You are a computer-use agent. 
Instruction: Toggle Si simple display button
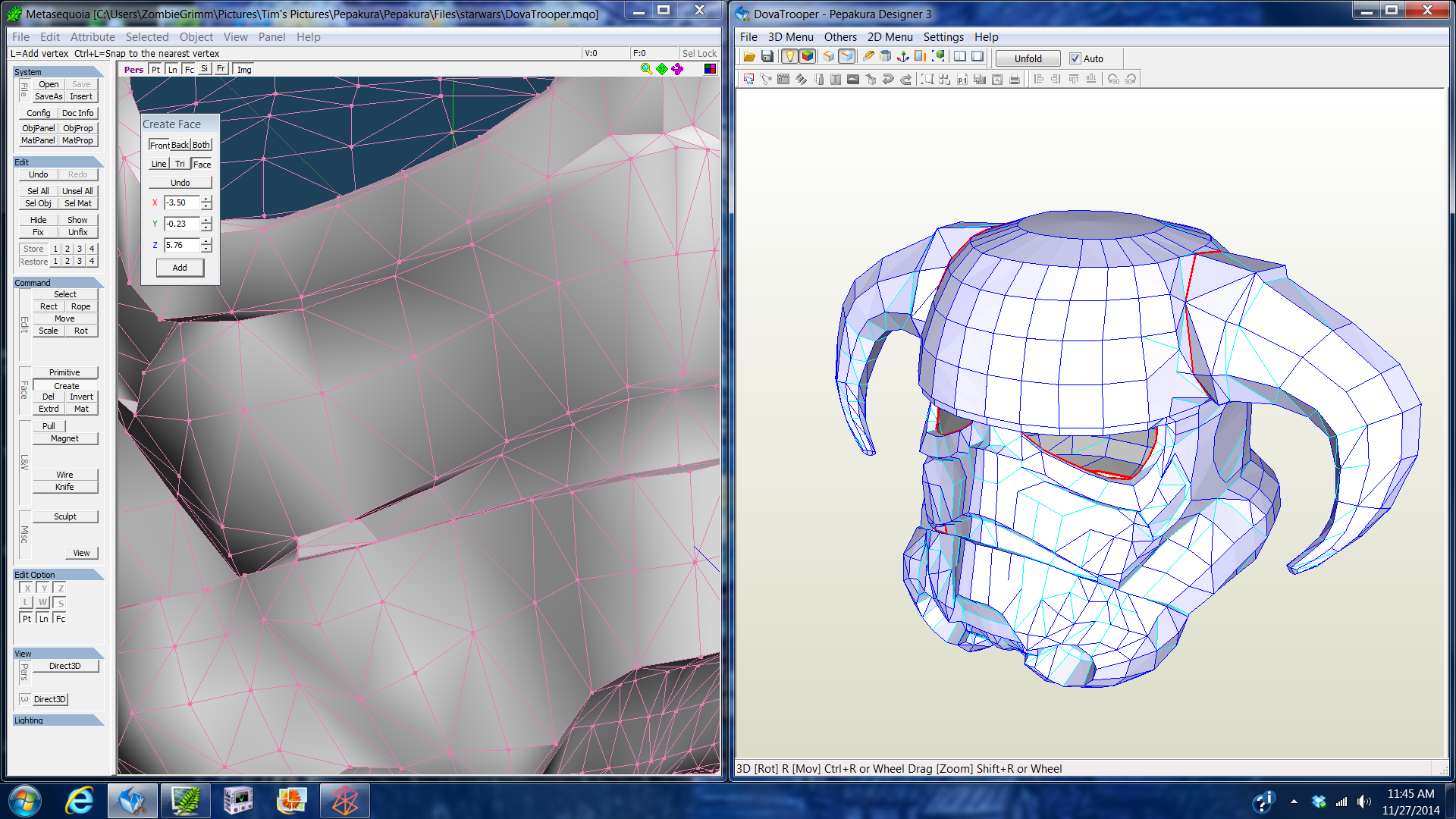point(204,68)
